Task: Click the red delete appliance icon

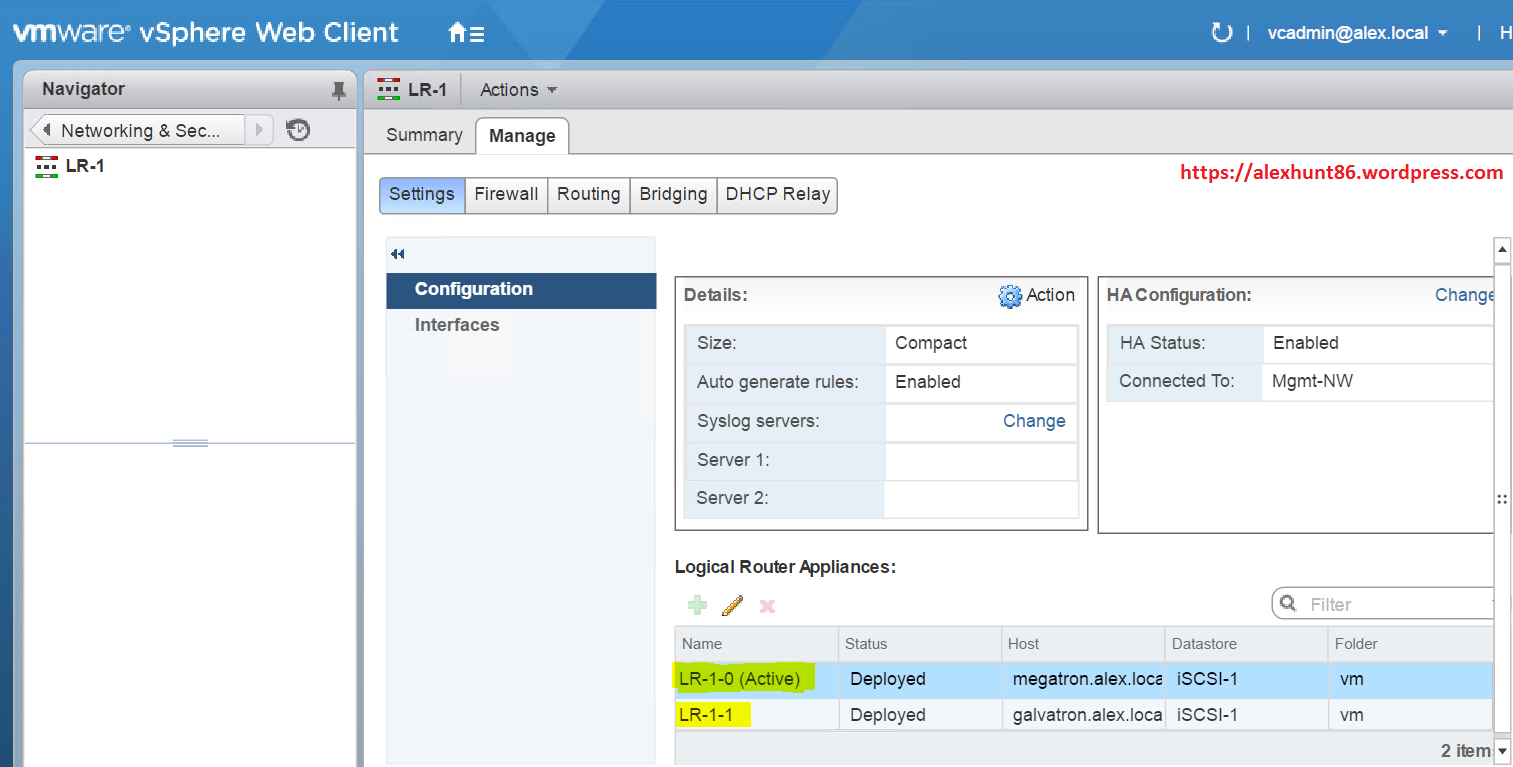Action: click(x=767, y=606)
